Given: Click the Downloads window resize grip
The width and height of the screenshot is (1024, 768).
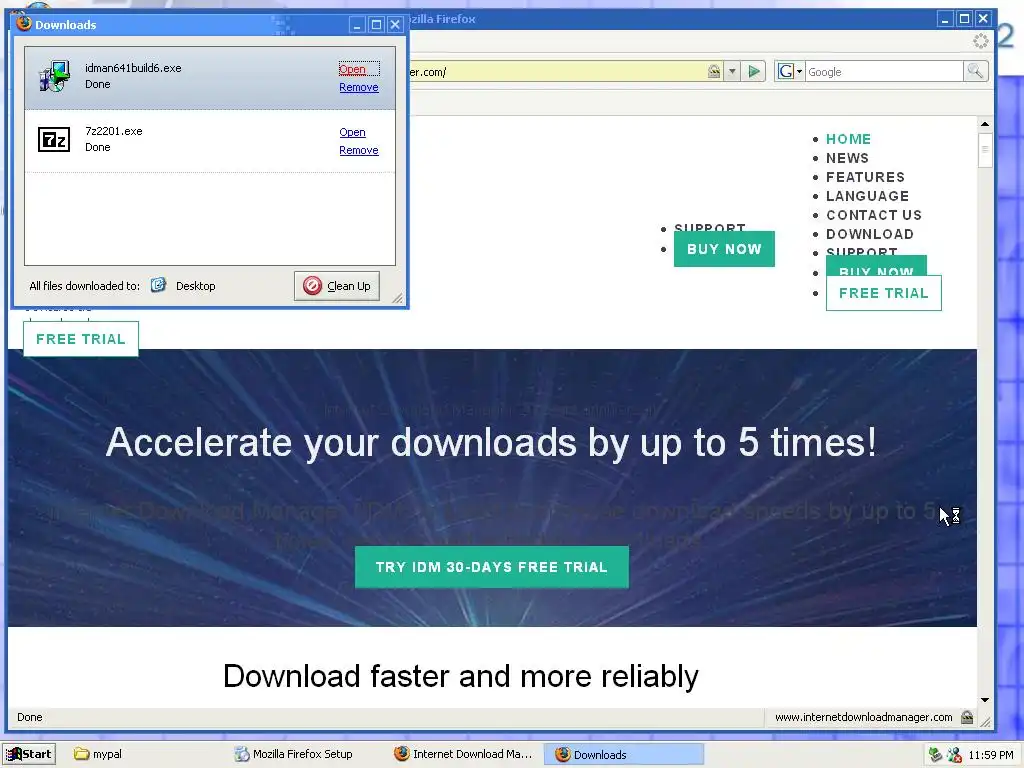Looking at the screenshot, I should (x=398, y=298).
